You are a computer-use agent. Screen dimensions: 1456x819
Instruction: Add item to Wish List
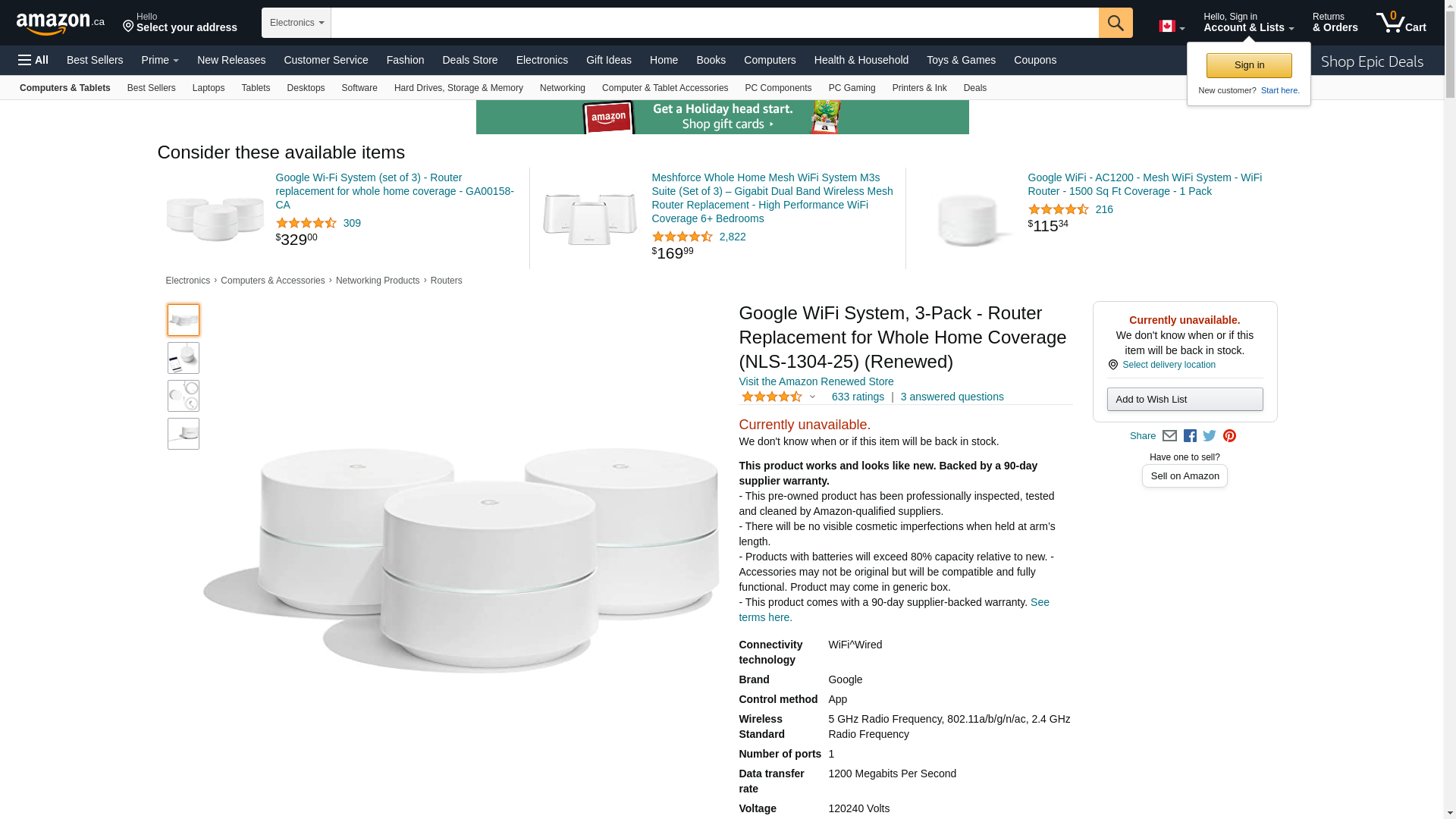[x=1185, y=400]
